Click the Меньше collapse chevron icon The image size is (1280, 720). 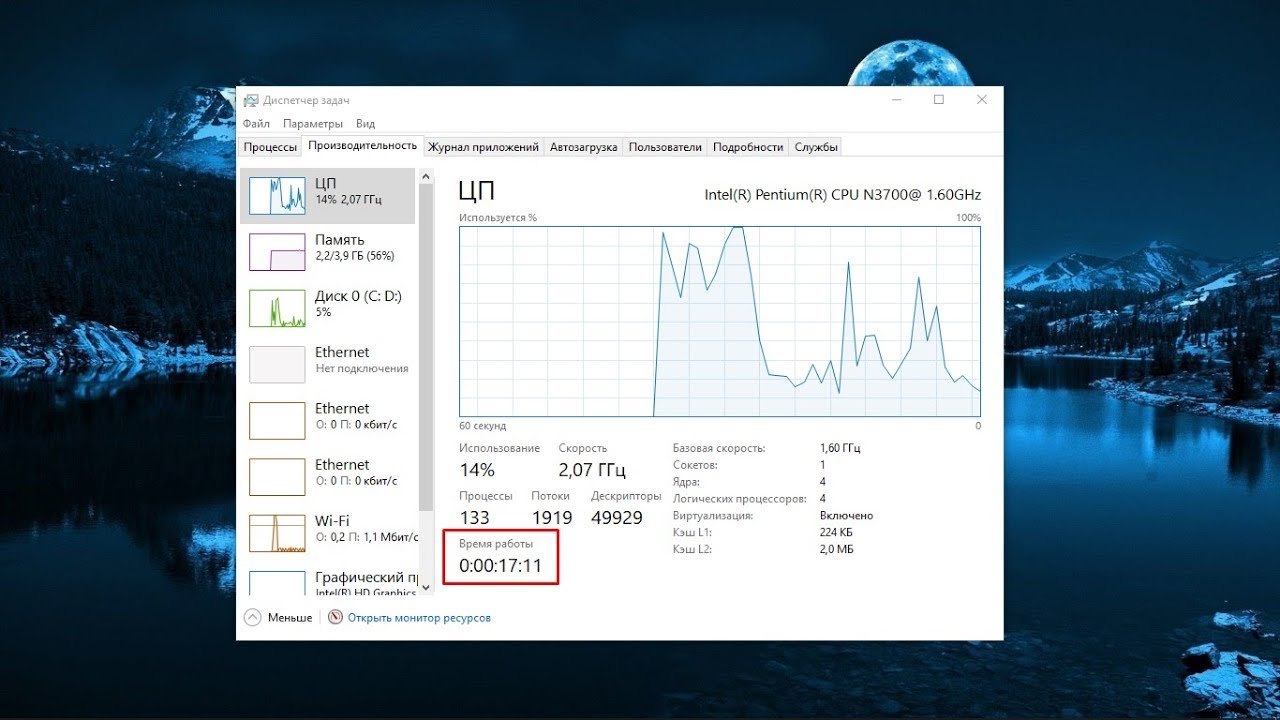point(252,618)
